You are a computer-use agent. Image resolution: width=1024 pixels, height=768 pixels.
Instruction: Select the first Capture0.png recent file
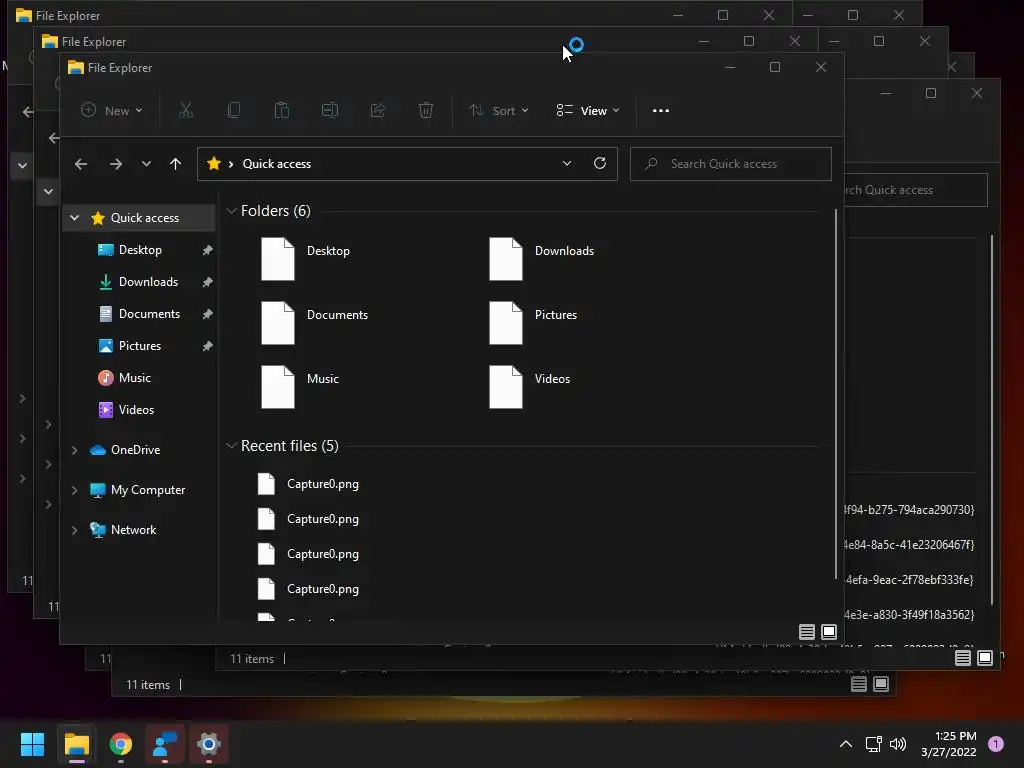point(308,484)
